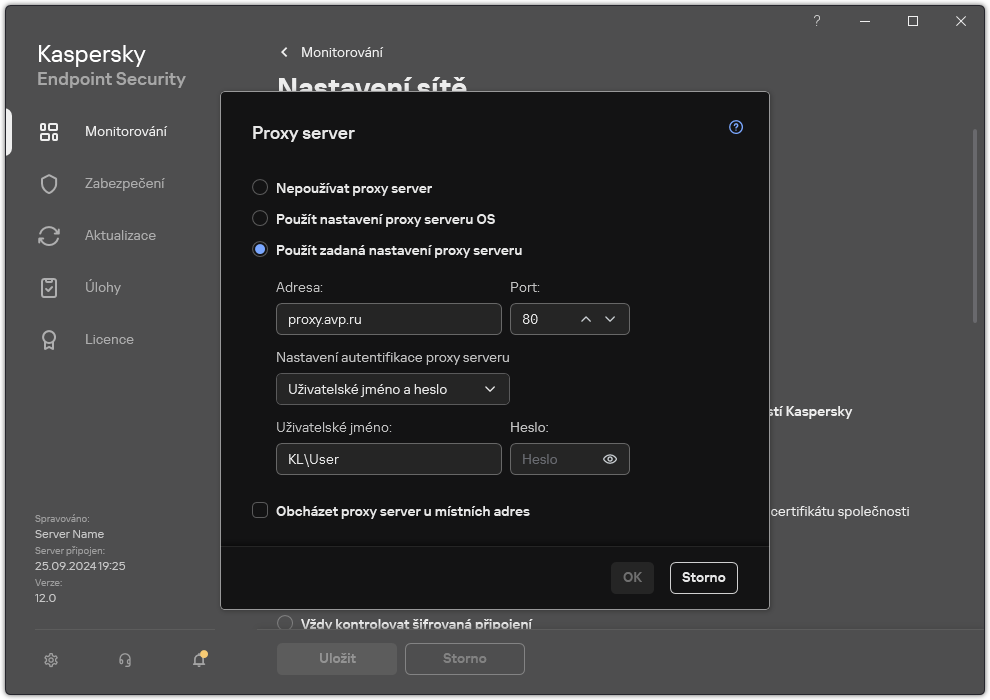Enable Obcházet proxy server u místních adres

point(260,511)
